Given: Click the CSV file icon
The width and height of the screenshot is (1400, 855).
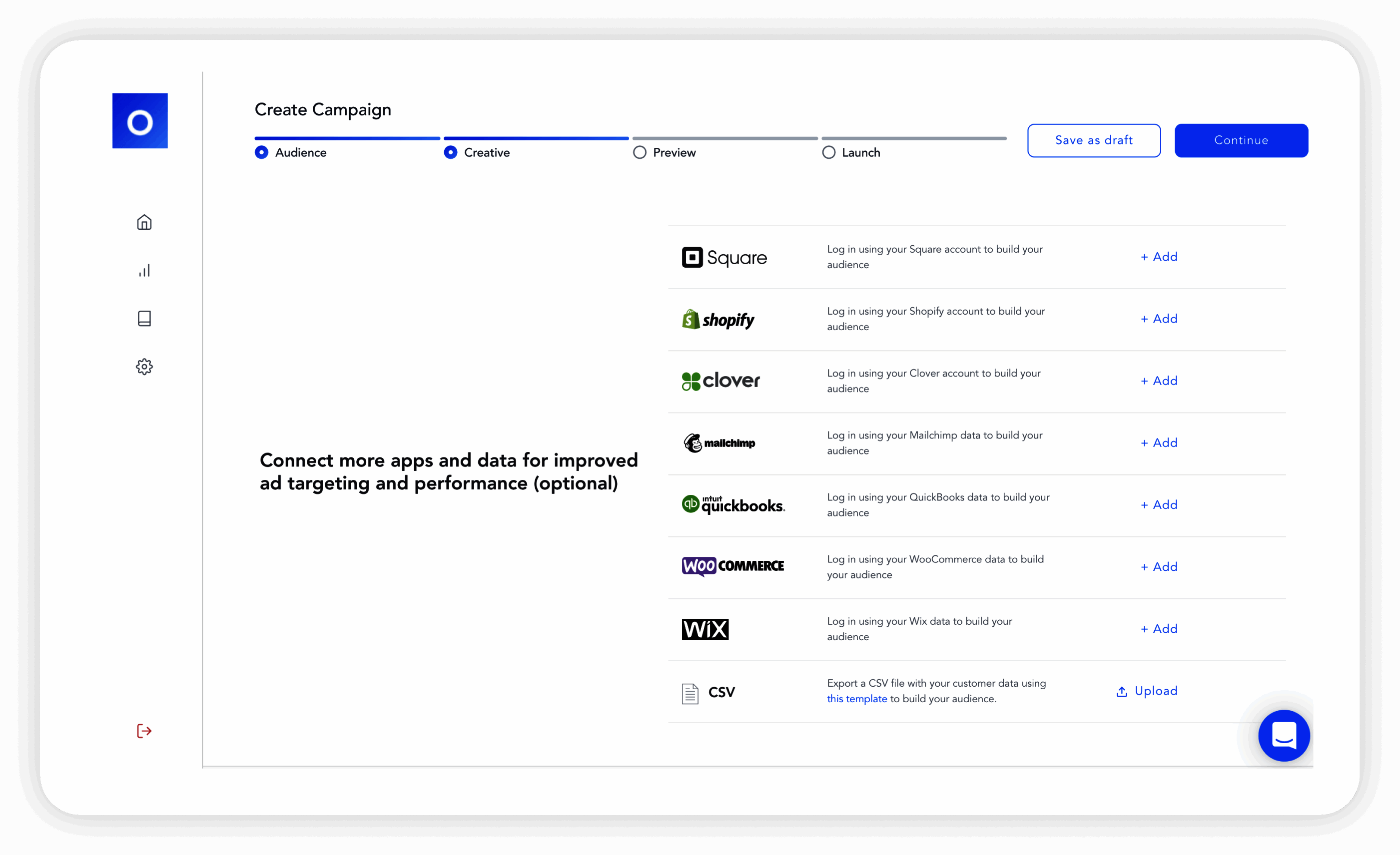Looking at the screenshot, I should 690,692.
